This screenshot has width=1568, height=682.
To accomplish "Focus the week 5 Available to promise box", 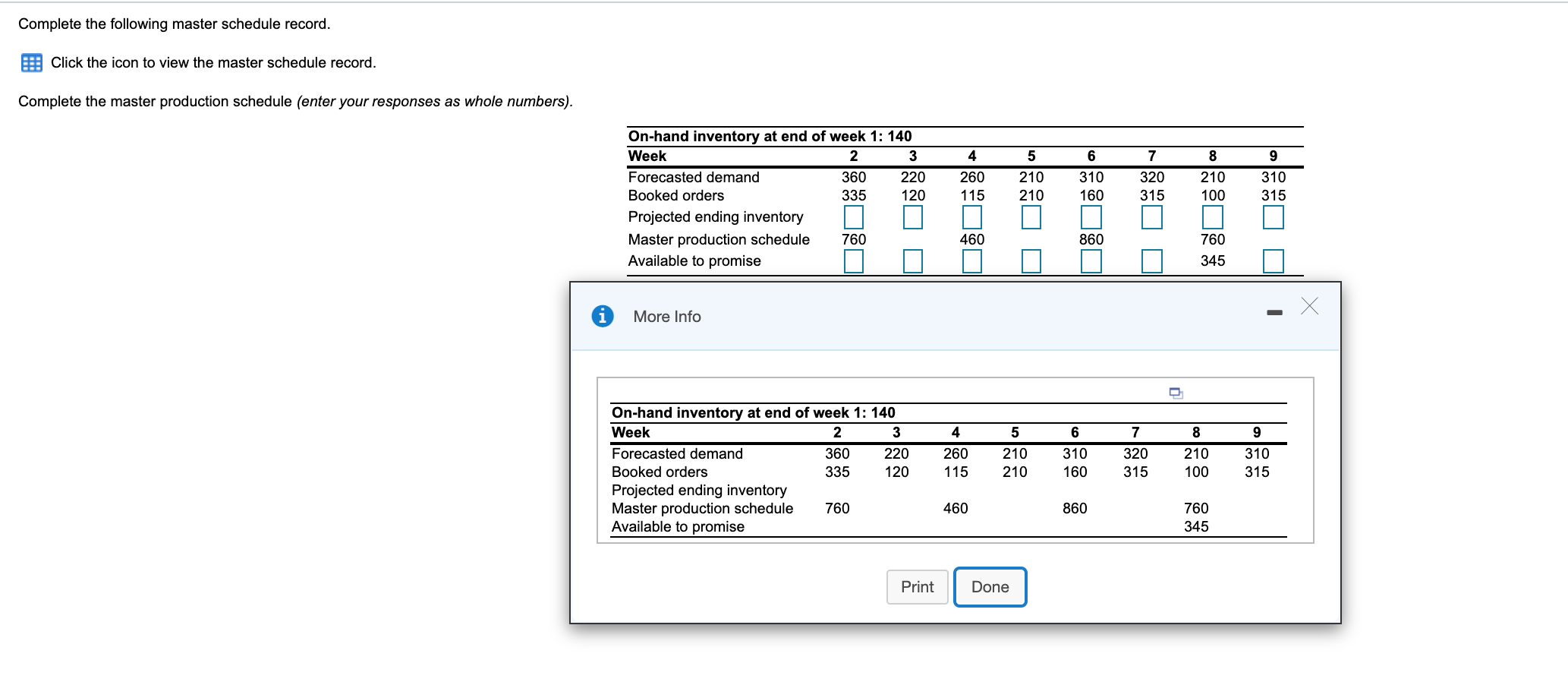I will tap(1031, 261).
